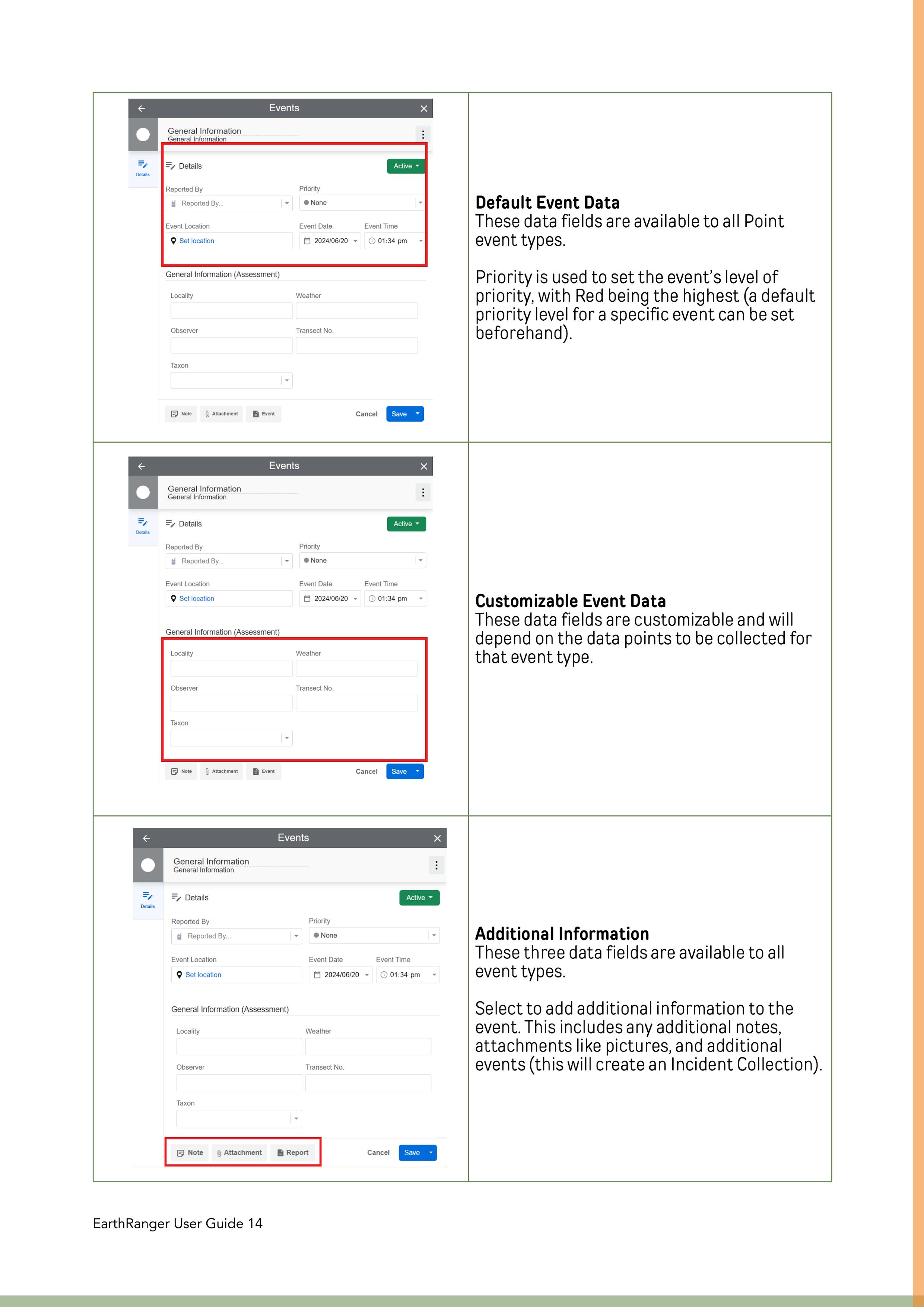Close the bottom Events panel with X

click(x=437, y=838)
